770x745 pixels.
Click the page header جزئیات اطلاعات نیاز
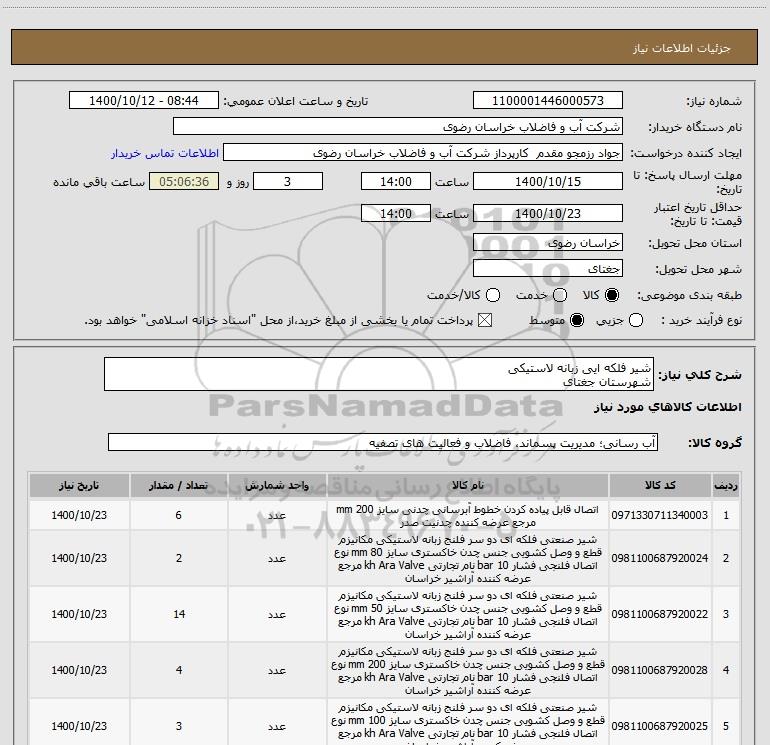(x=681, y=48)
